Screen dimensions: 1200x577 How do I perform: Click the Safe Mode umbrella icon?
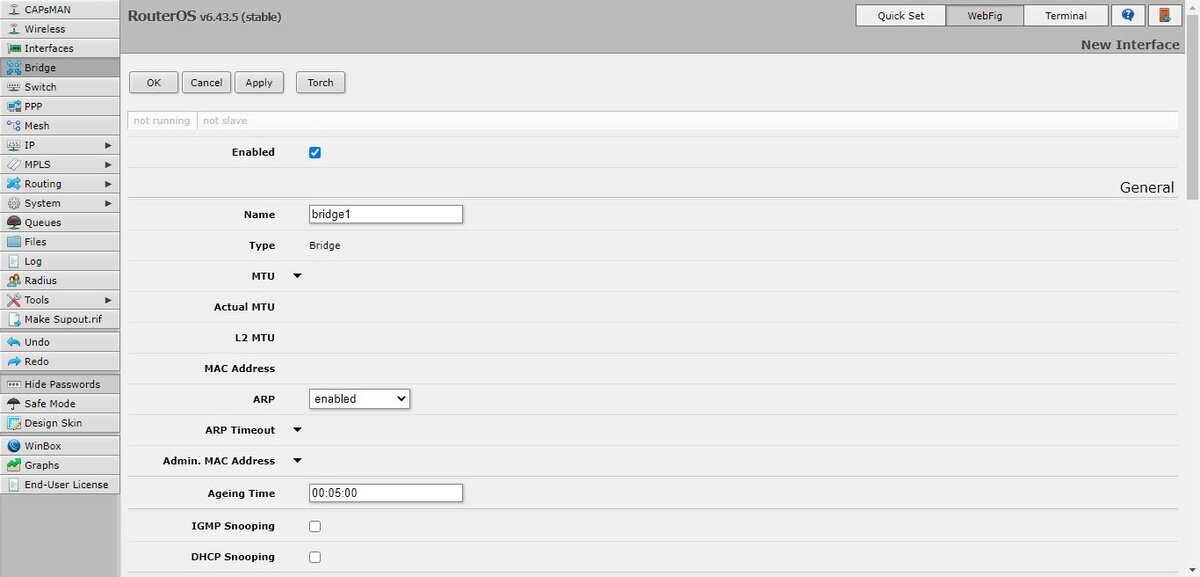tap(14, 404)
